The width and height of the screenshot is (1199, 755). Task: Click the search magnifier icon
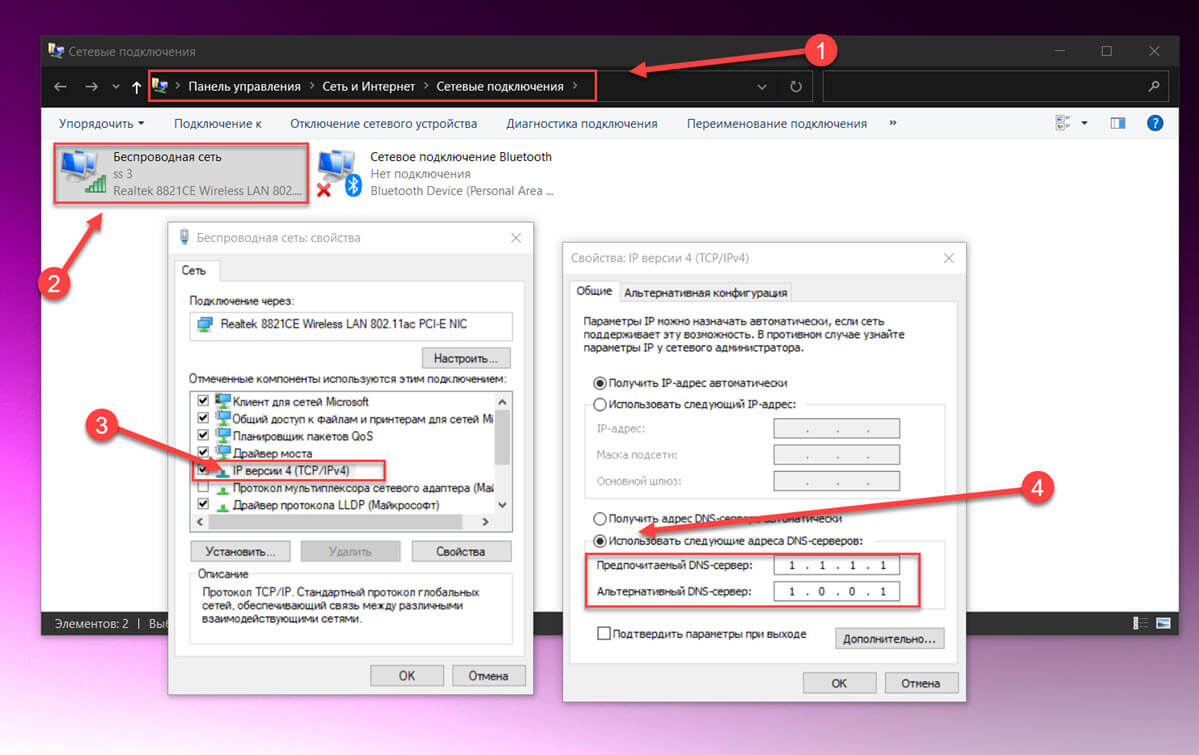tap(1154, 86)
